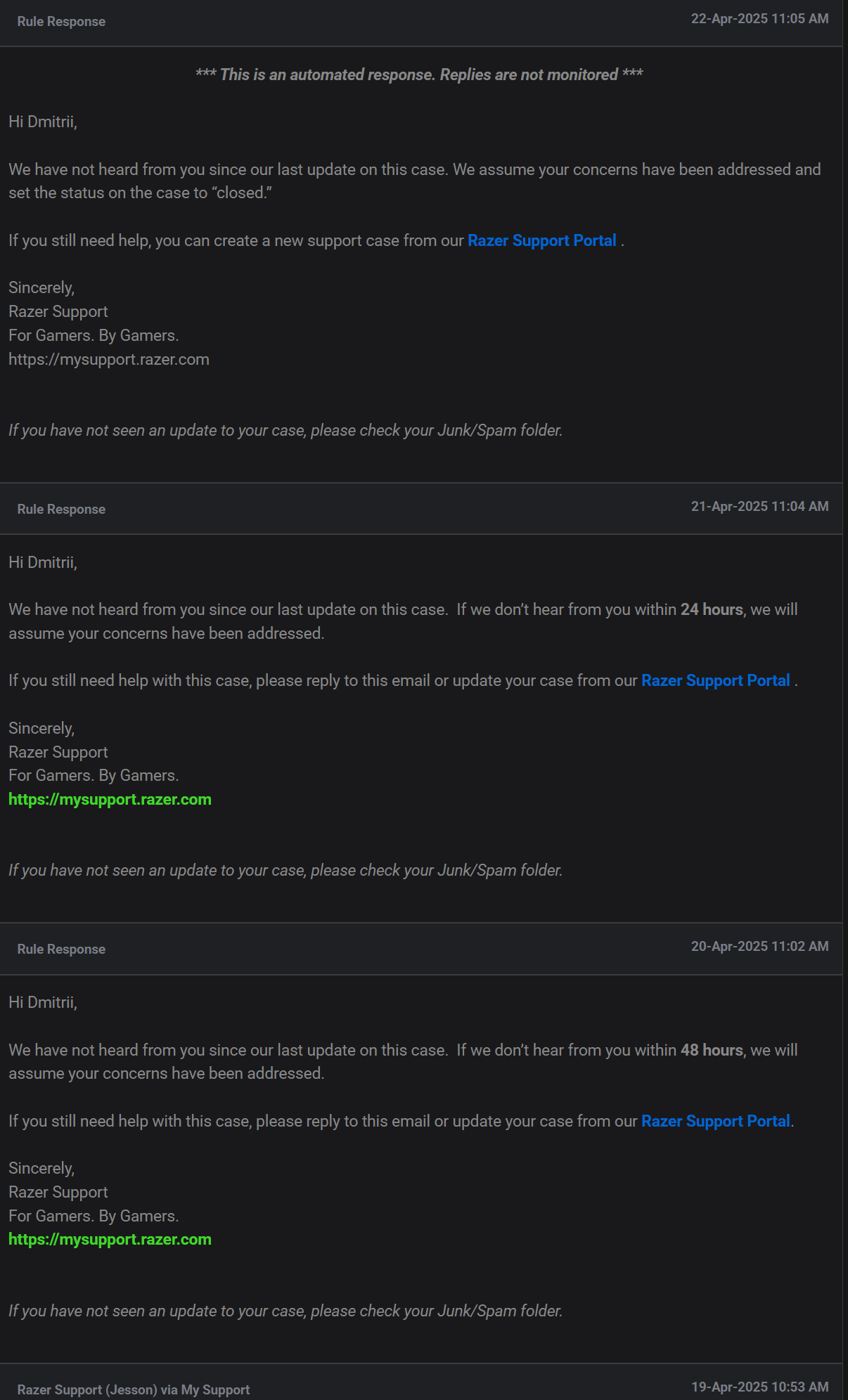Open Razer Support Portal link in 48 hours message
Screen dimensions: 848x1400
(716, 1121)
